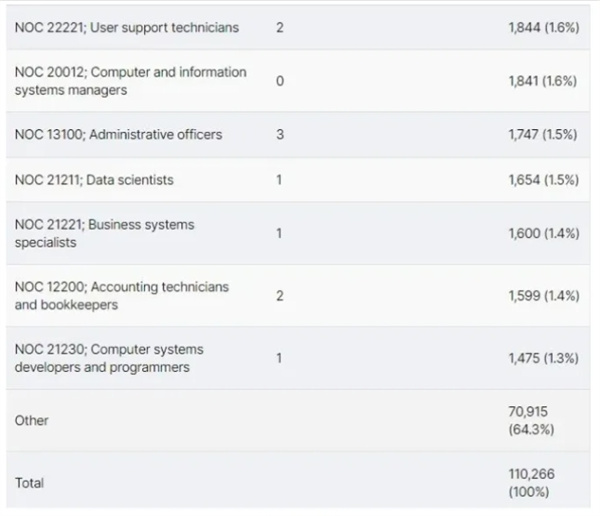The image size is (600, 516).
Task: Click the 1,599 (1.4%) value
Action: pos(543,296)
